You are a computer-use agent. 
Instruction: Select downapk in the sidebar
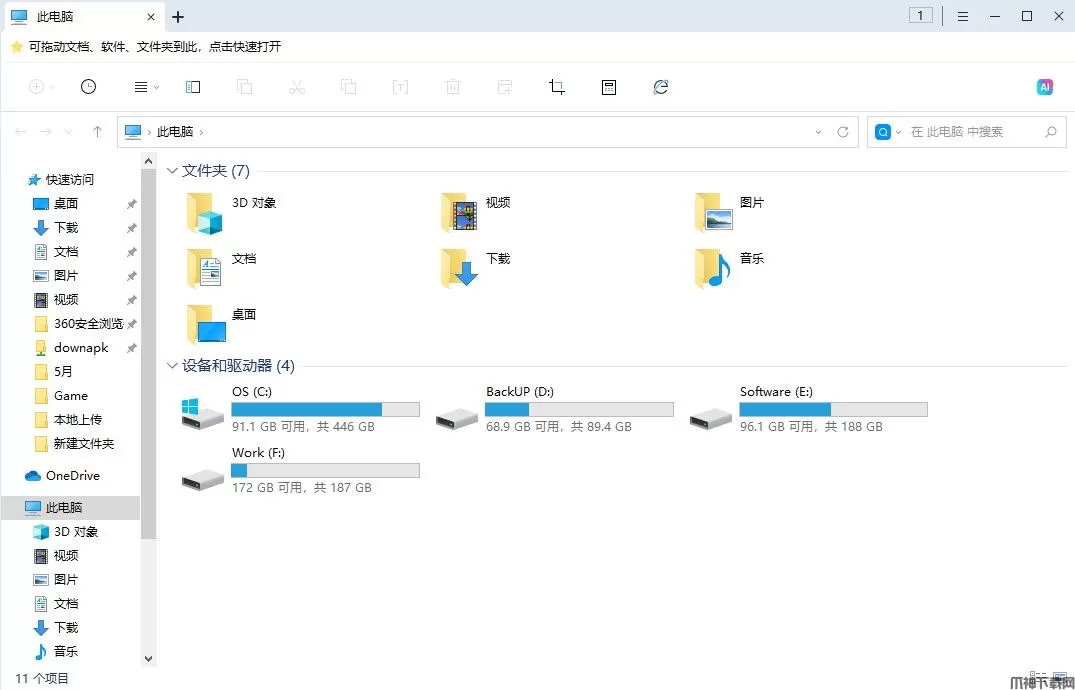(x=71, y=348)
